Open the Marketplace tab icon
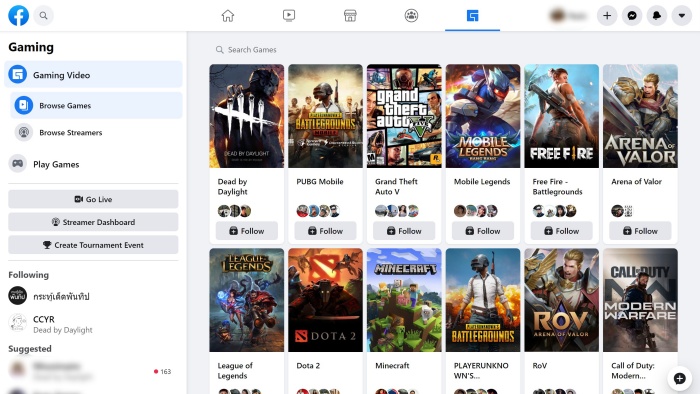This screenshot has height=394, width=700. [350, 16]
